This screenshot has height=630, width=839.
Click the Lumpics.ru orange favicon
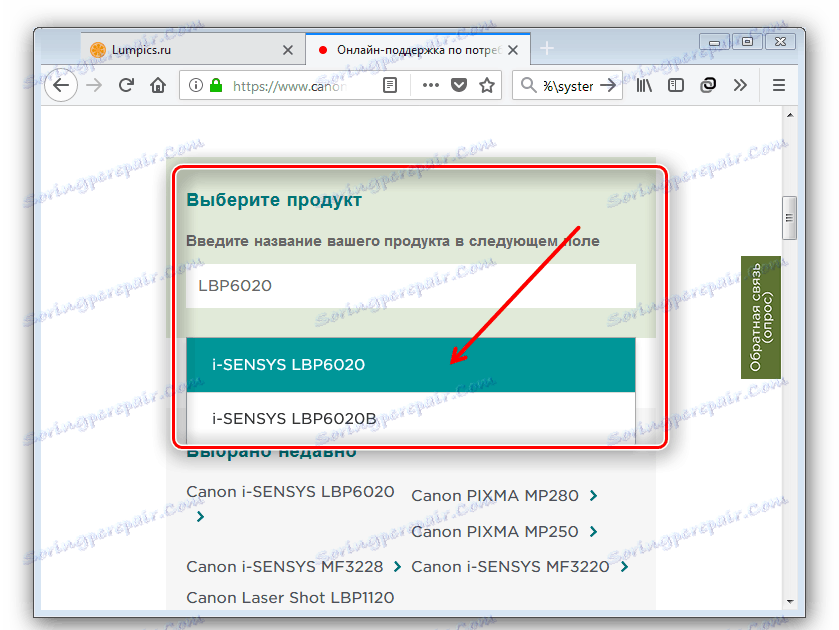98,50
